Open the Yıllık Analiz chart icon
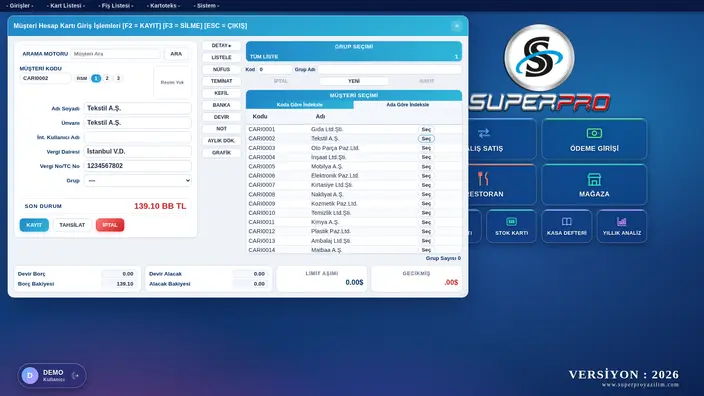The height and width of the screenshot is (396, 704). 622,222
